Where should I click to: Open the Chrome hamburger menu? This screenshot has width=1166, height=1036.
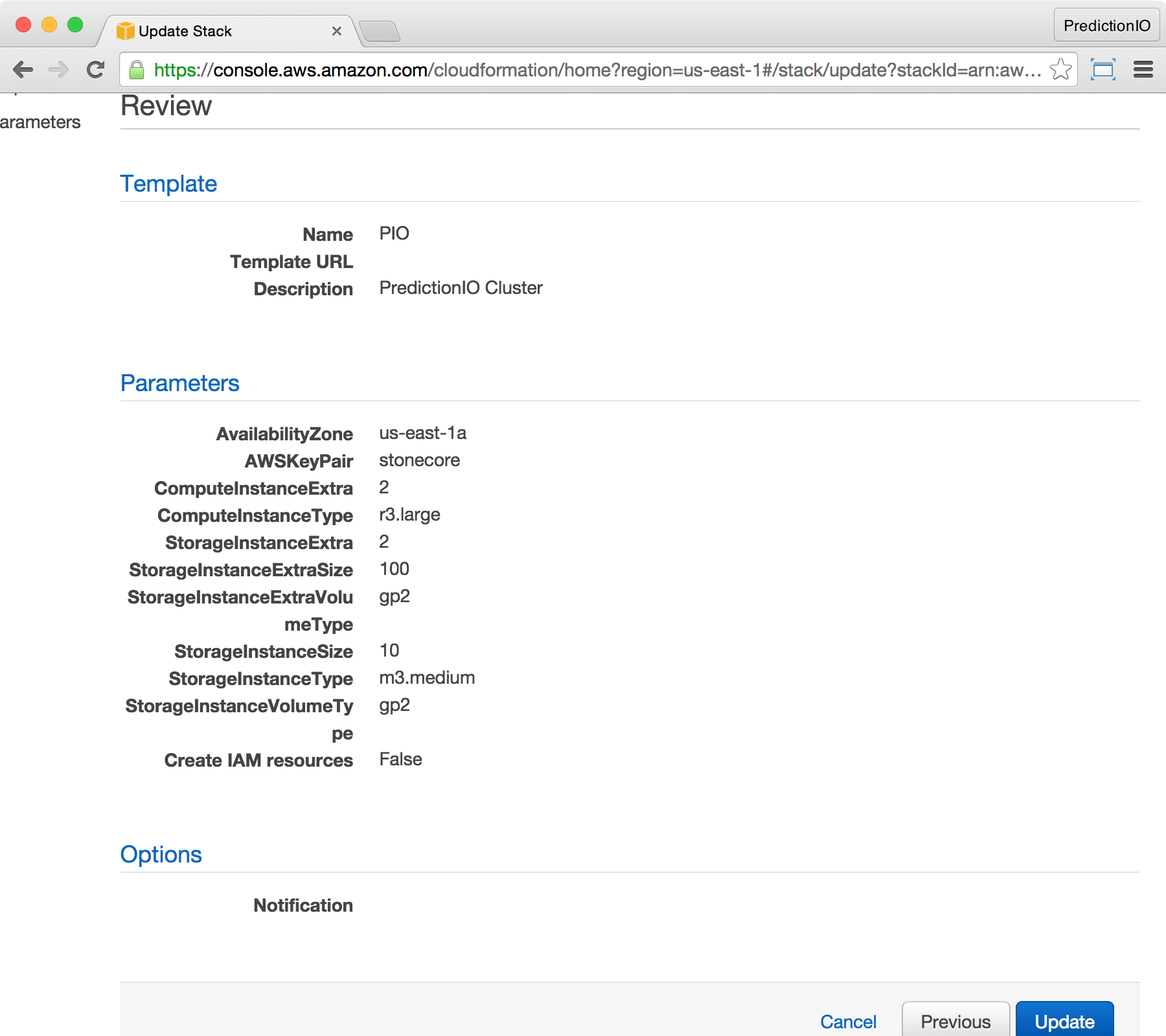1143,69
